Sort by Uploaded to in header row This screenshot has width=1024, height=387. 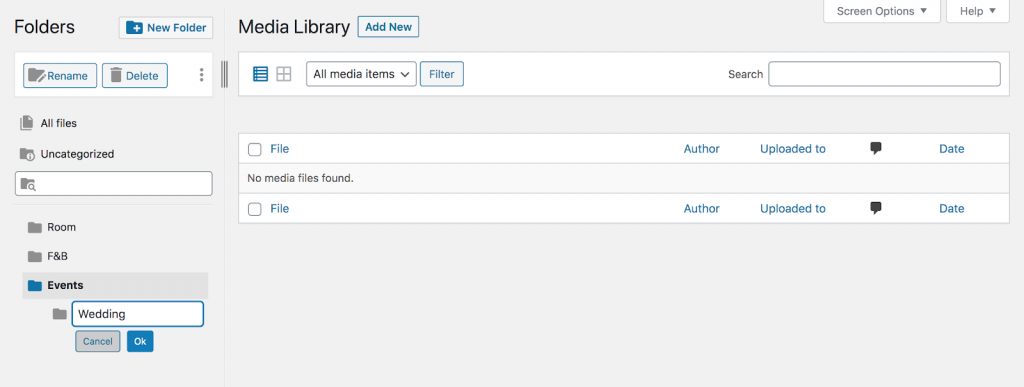click(793, 149)
